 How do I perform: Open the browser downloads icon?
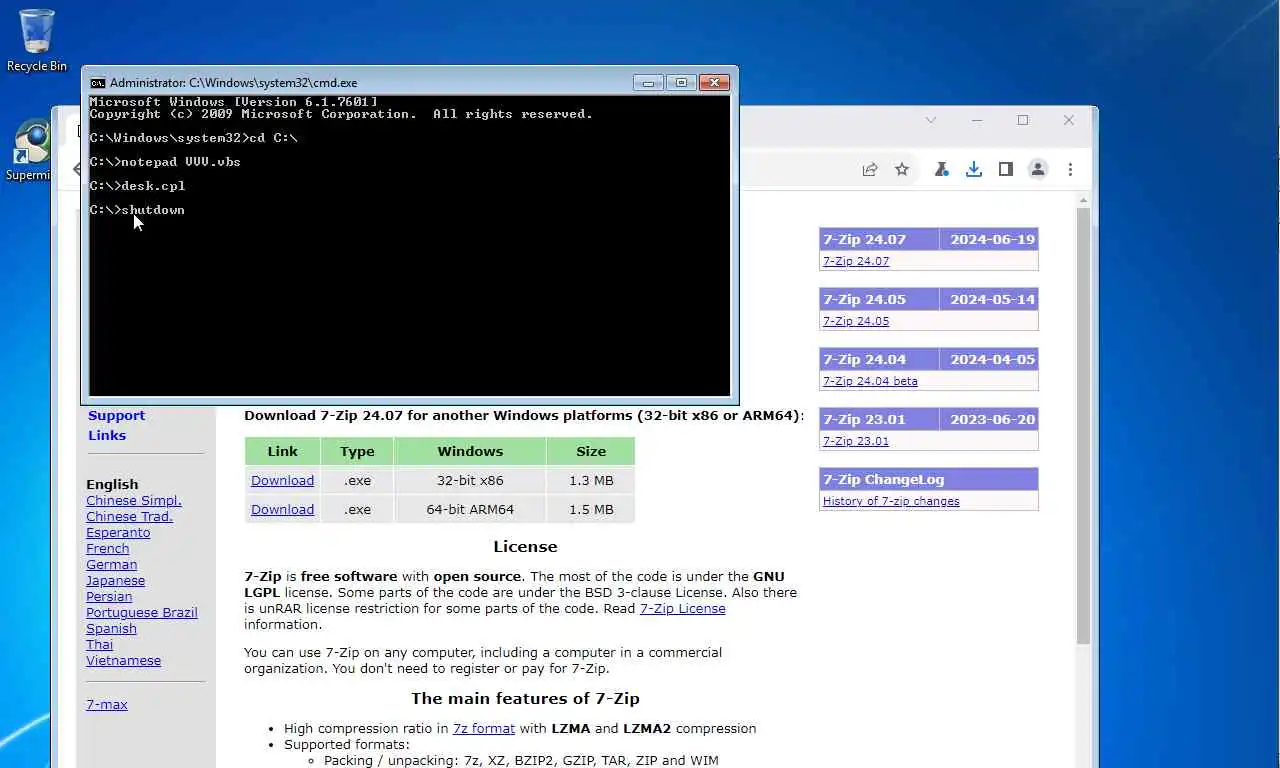(974, 170)
